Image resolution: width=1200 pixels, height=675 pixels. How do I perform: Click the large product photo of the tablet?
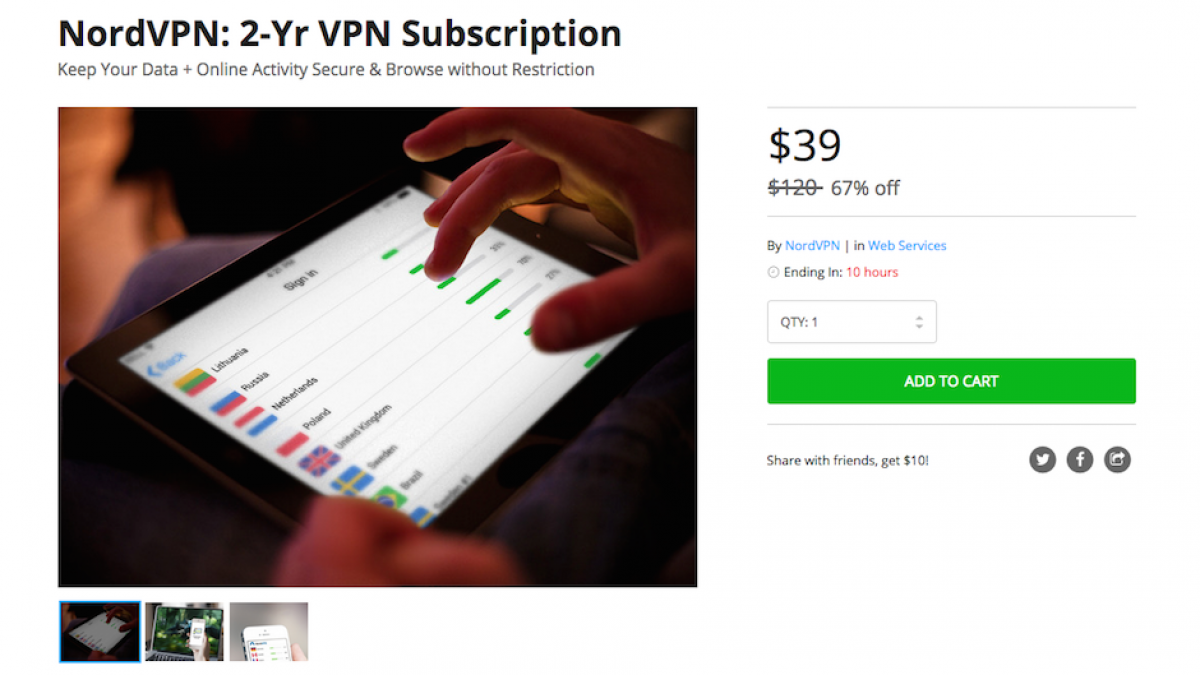(x=378, y=346)
